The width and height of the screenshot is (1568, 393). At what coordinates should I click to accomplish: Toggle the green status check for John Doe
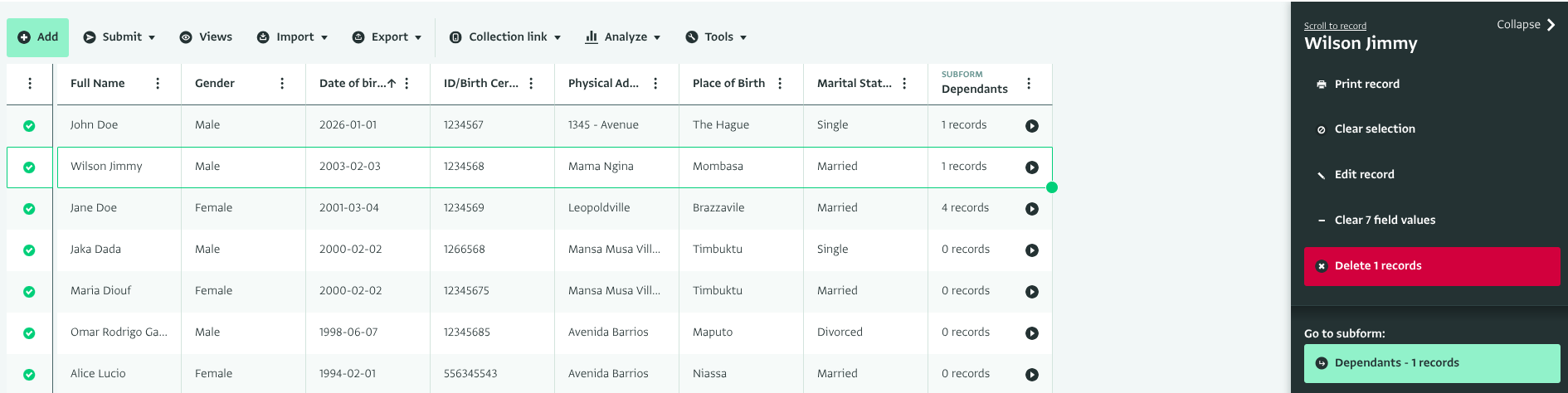29,126
